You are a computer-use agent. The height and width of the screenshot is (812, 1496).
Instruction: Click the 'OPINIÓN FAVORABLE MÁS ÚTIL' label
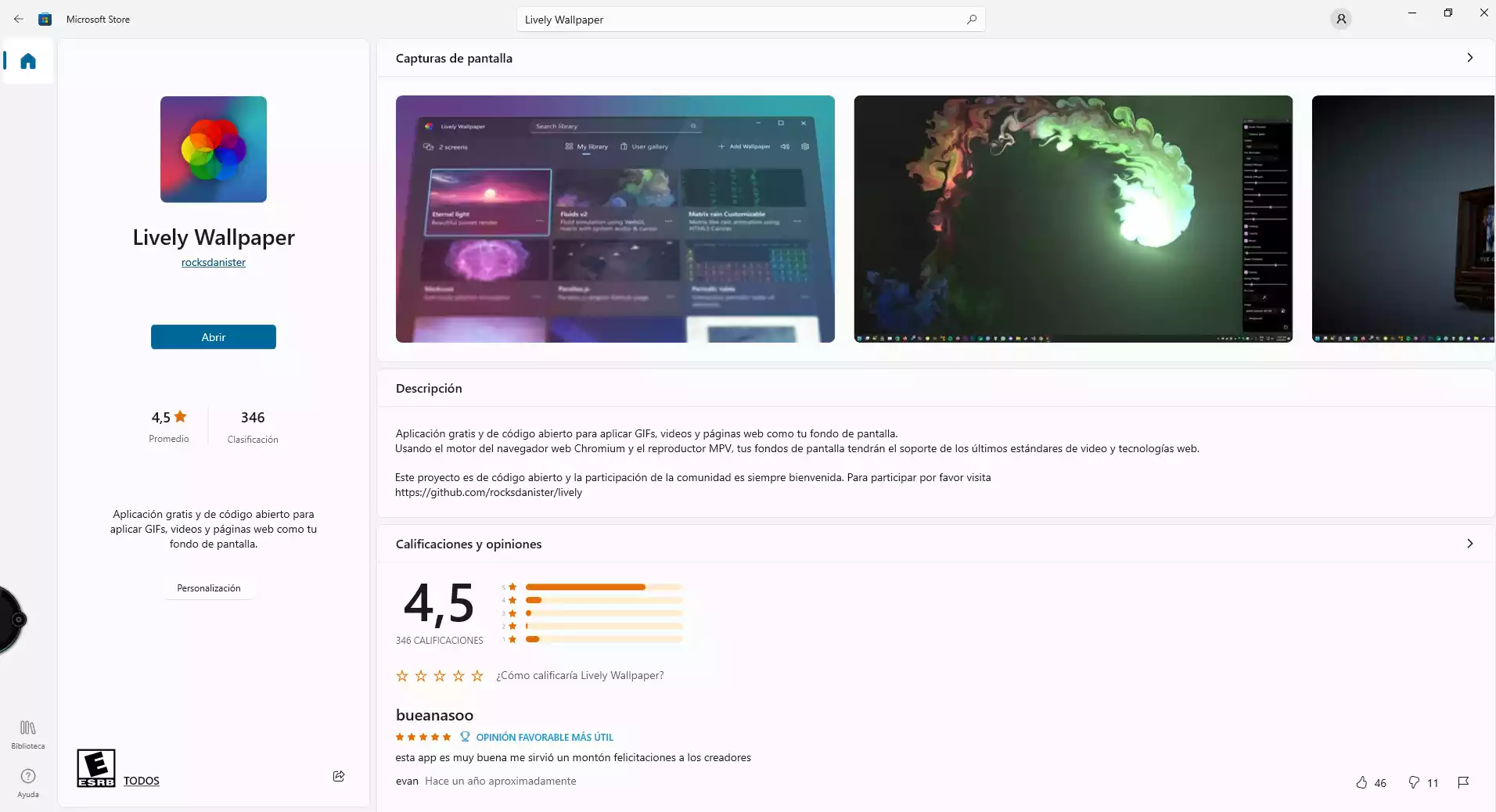tap(545, 737)
